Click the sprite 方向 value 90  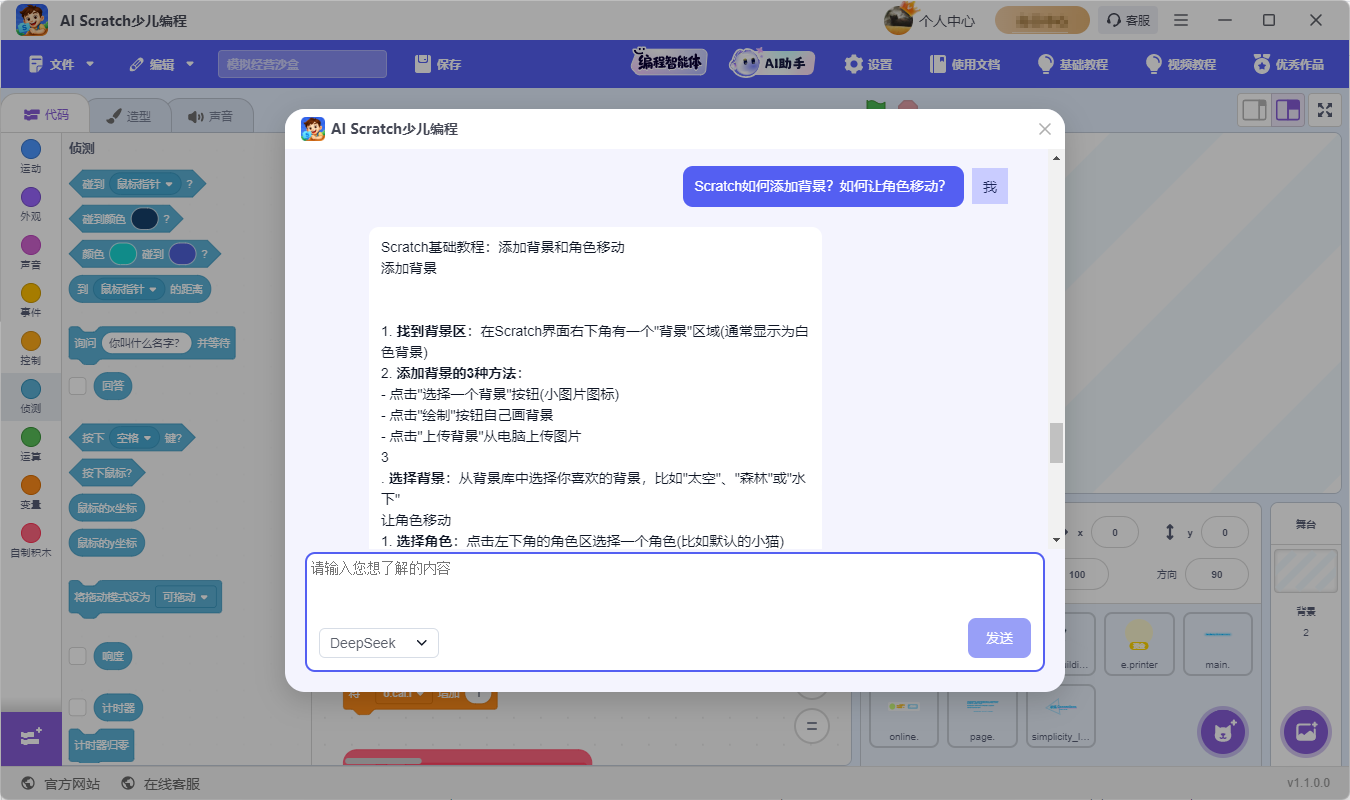click(1216, 575)
